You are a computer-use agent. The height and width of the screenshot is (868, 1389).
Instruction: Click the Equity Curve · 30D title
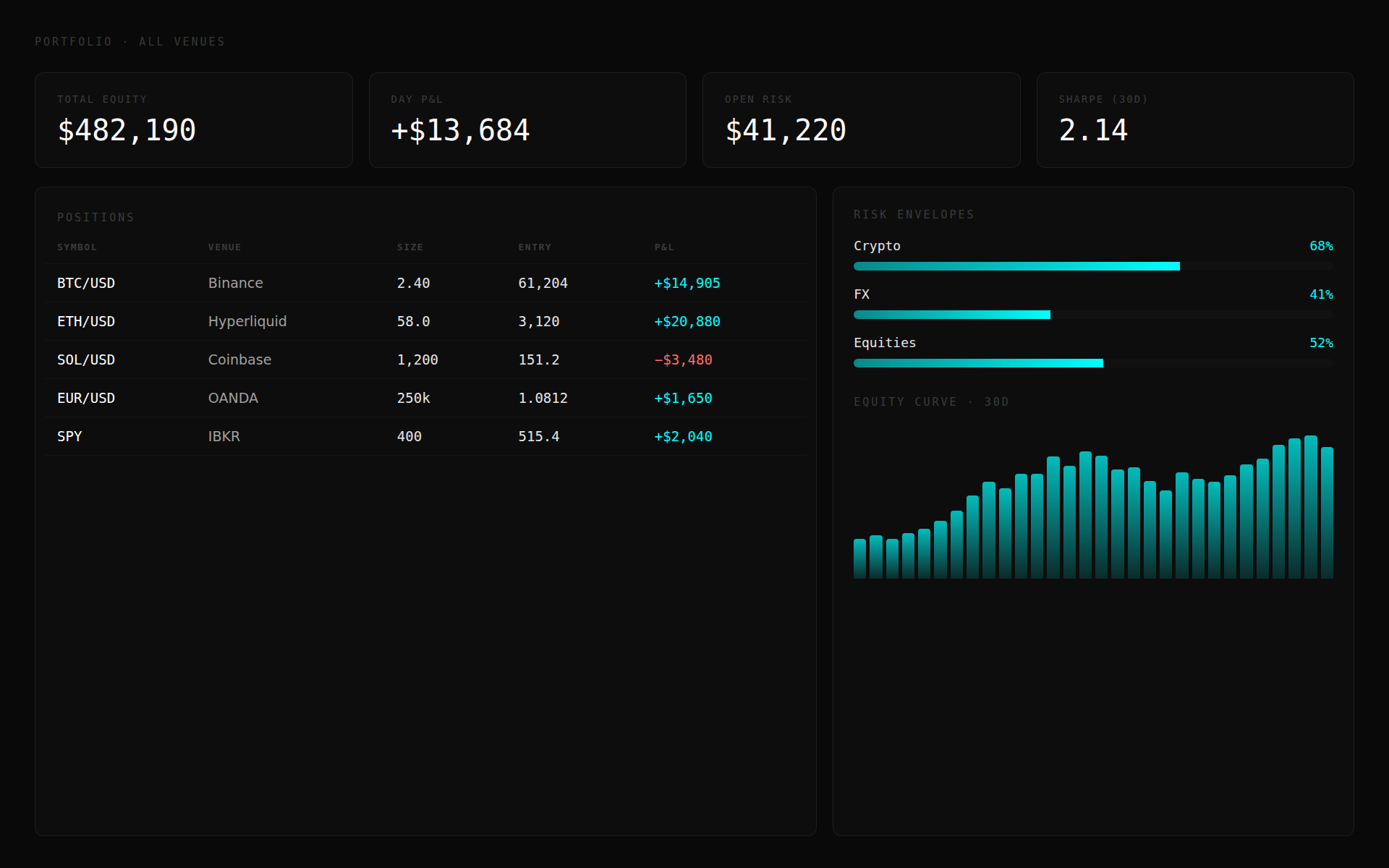pyautogui.click(x=931, y=402)
